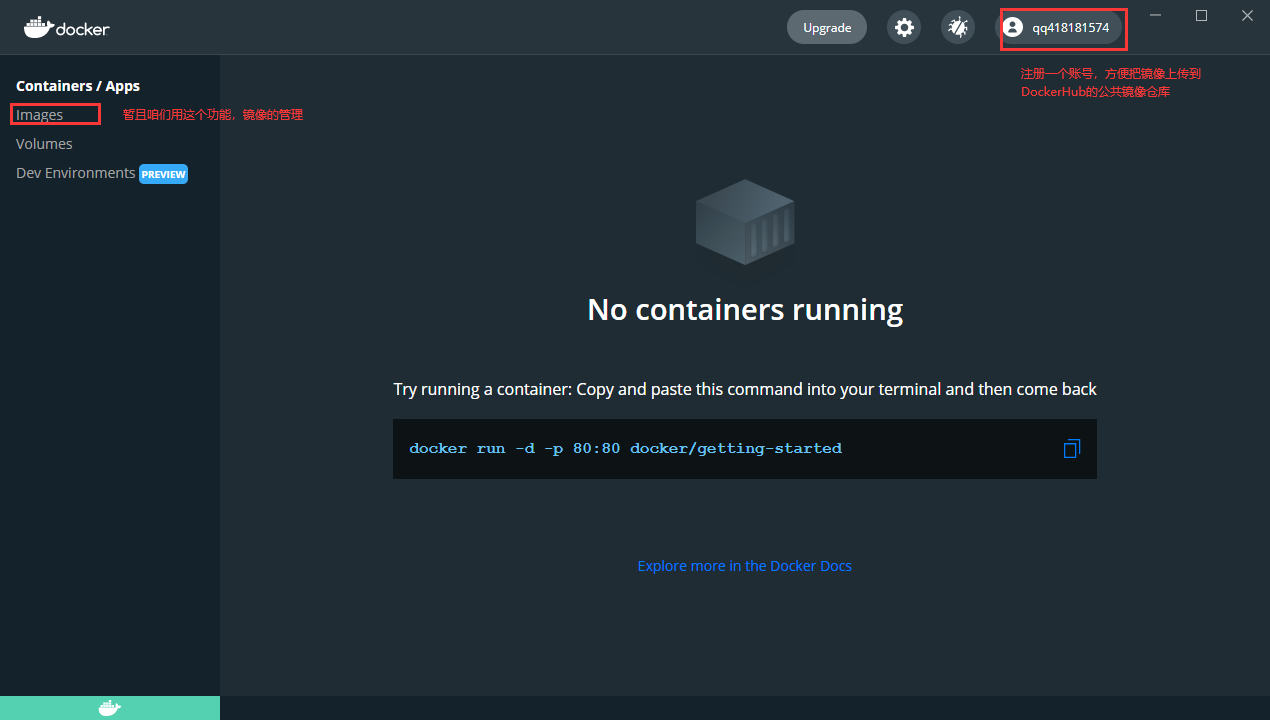Click the docker run command text
The height and width of the screenshot is (720, 1270).
[x=626, y=448]
